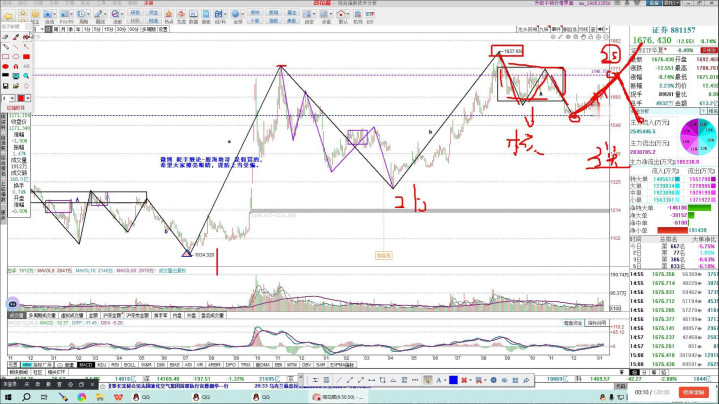
Task: Click the red diamond icon in the palette
Action: 26,86
